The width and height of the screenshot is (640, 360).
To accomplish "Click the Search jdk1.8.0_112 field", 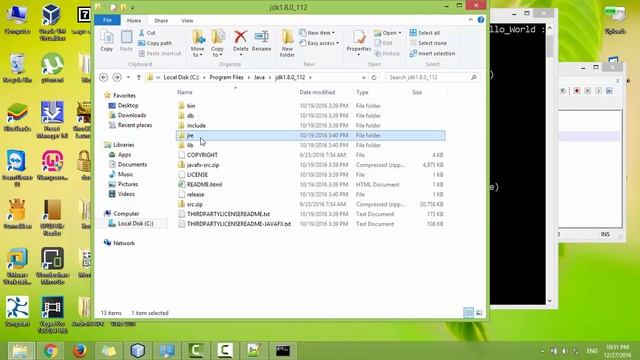I will 433,77.
